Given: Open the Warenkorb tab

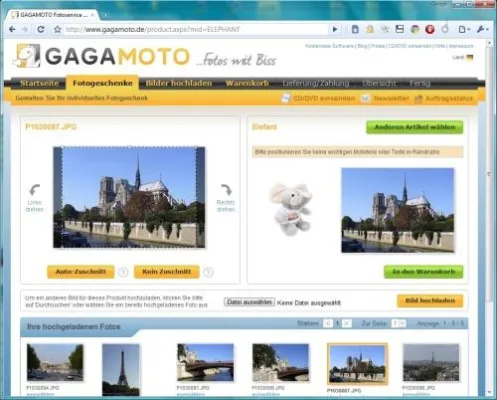Looking at the screenshot, I should (247, 83).
